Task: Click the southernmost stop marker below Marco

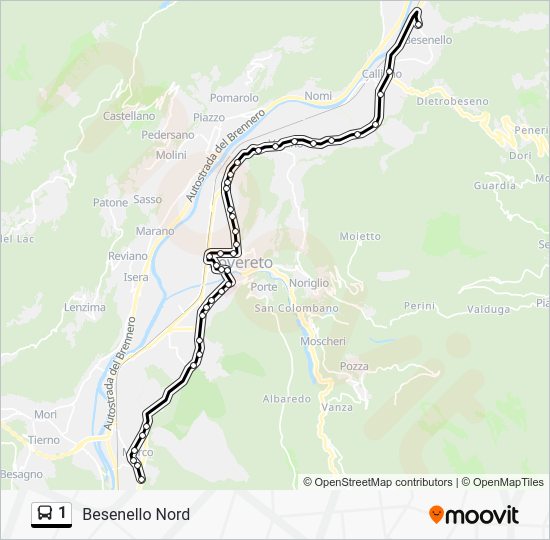Action: click(141, 479)
